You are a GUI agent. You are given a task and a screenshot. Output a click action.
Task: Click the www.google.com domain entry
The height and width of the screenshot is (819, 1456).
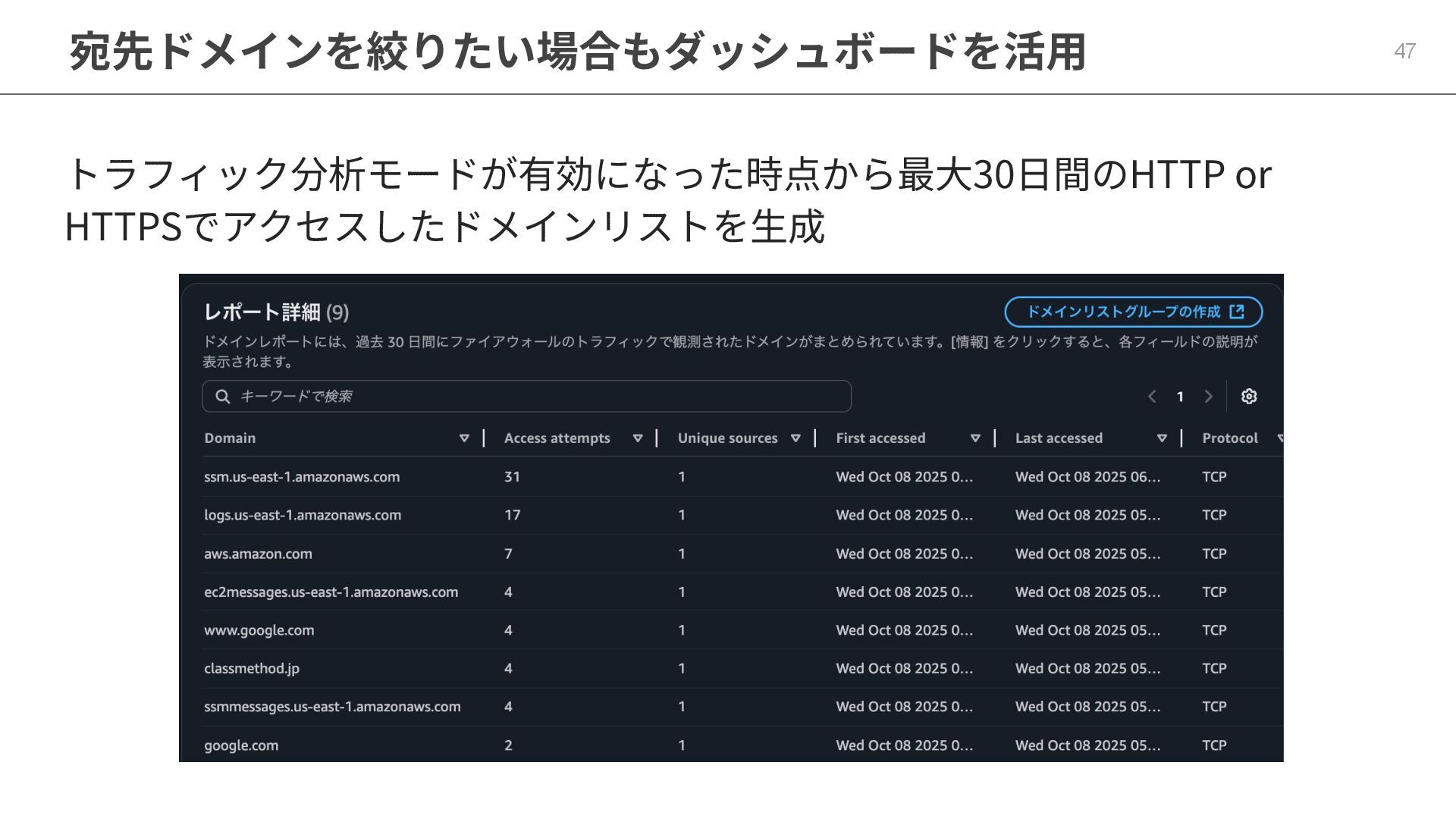tap(259, 630)
